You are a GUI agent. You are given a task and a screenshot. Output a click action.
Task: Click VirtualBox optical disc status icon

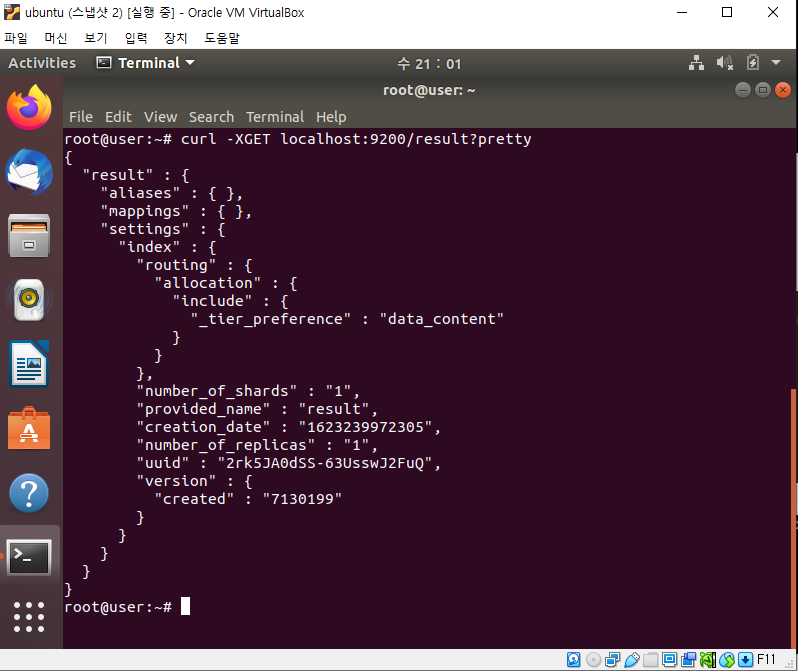(x=593, y=660)
